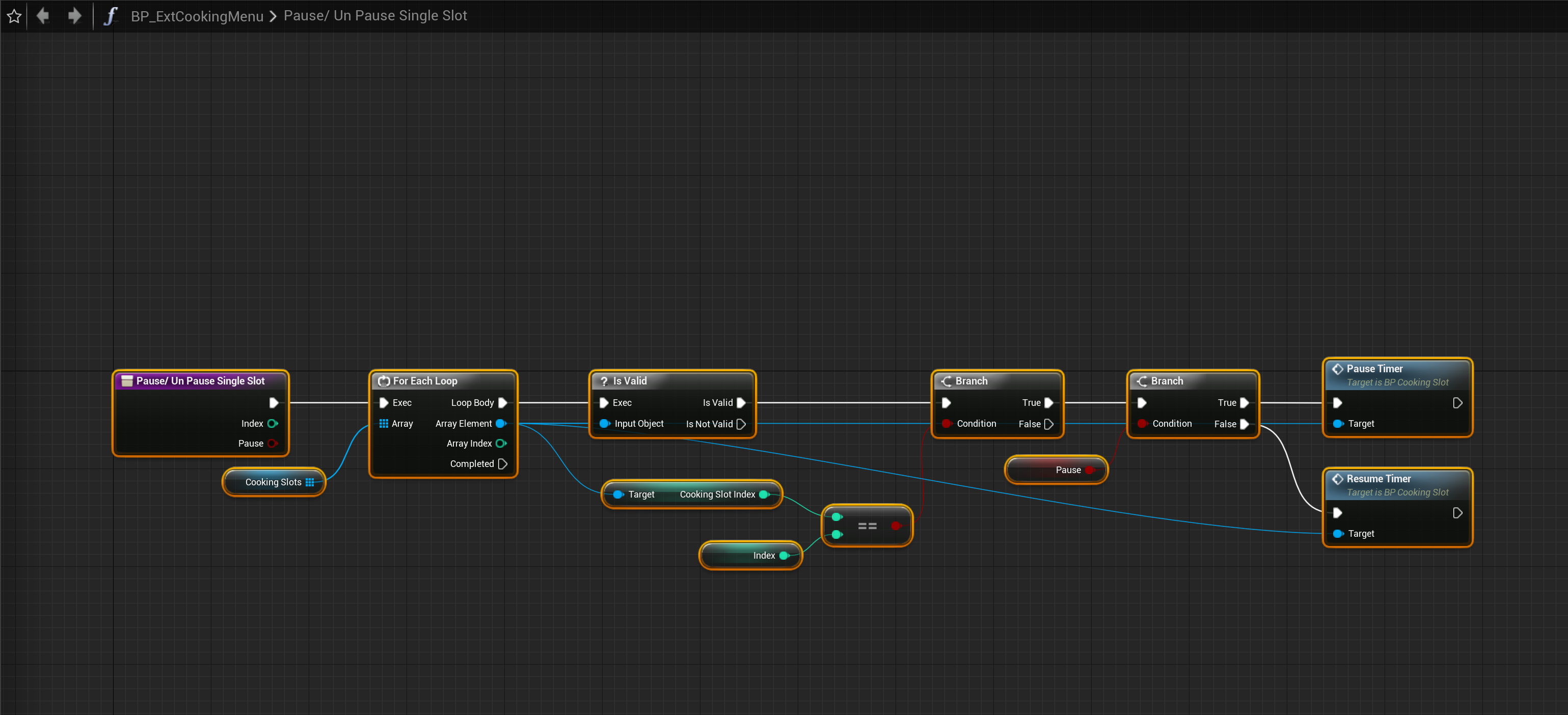Click the Array Index output pin
Image resolution: width=1568 pixels, height=715 pixels.
pyautogui.click(x=501, y=443)
